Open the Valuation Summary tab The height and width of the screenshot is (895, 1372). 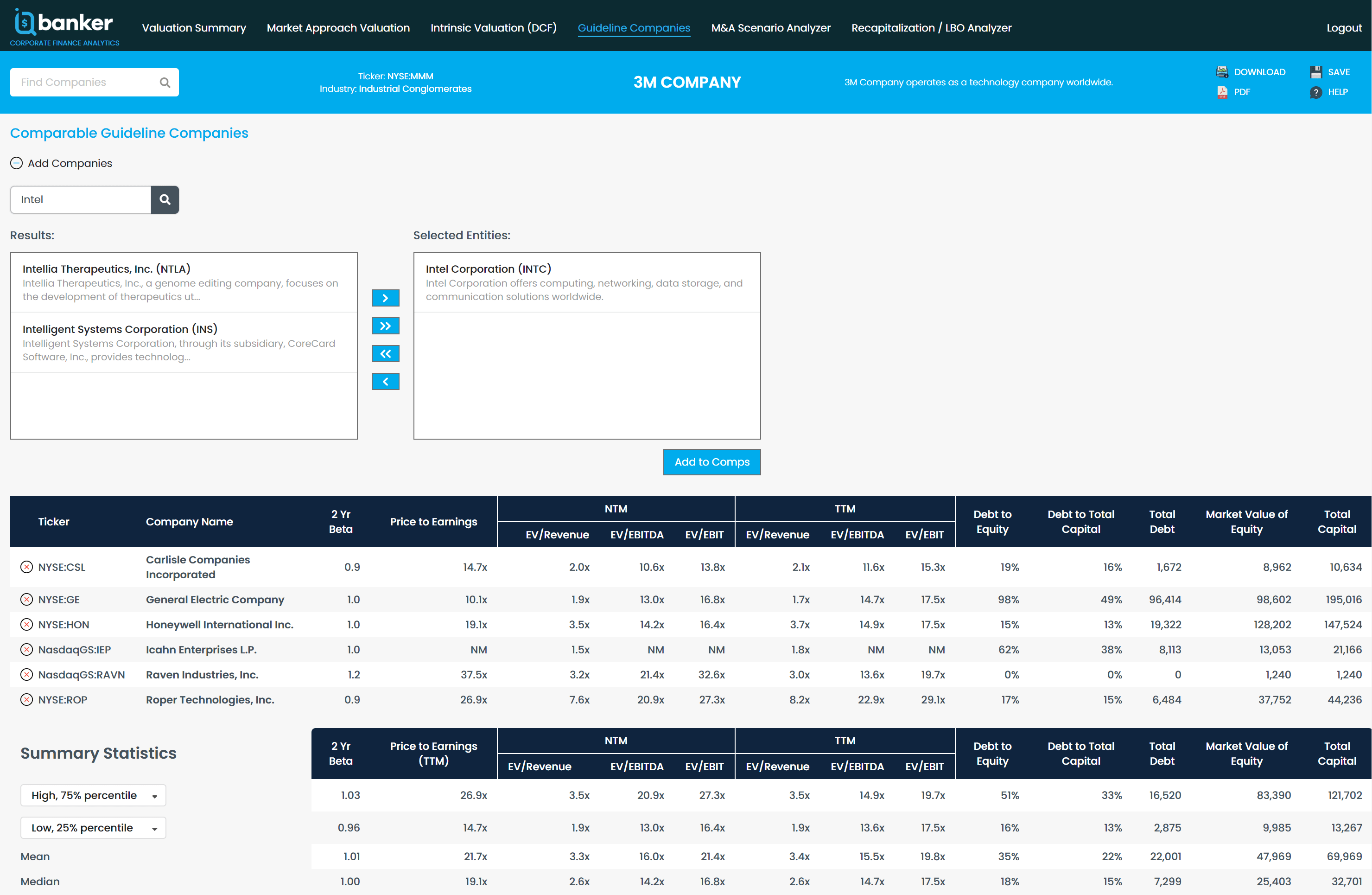pos(194,28)
